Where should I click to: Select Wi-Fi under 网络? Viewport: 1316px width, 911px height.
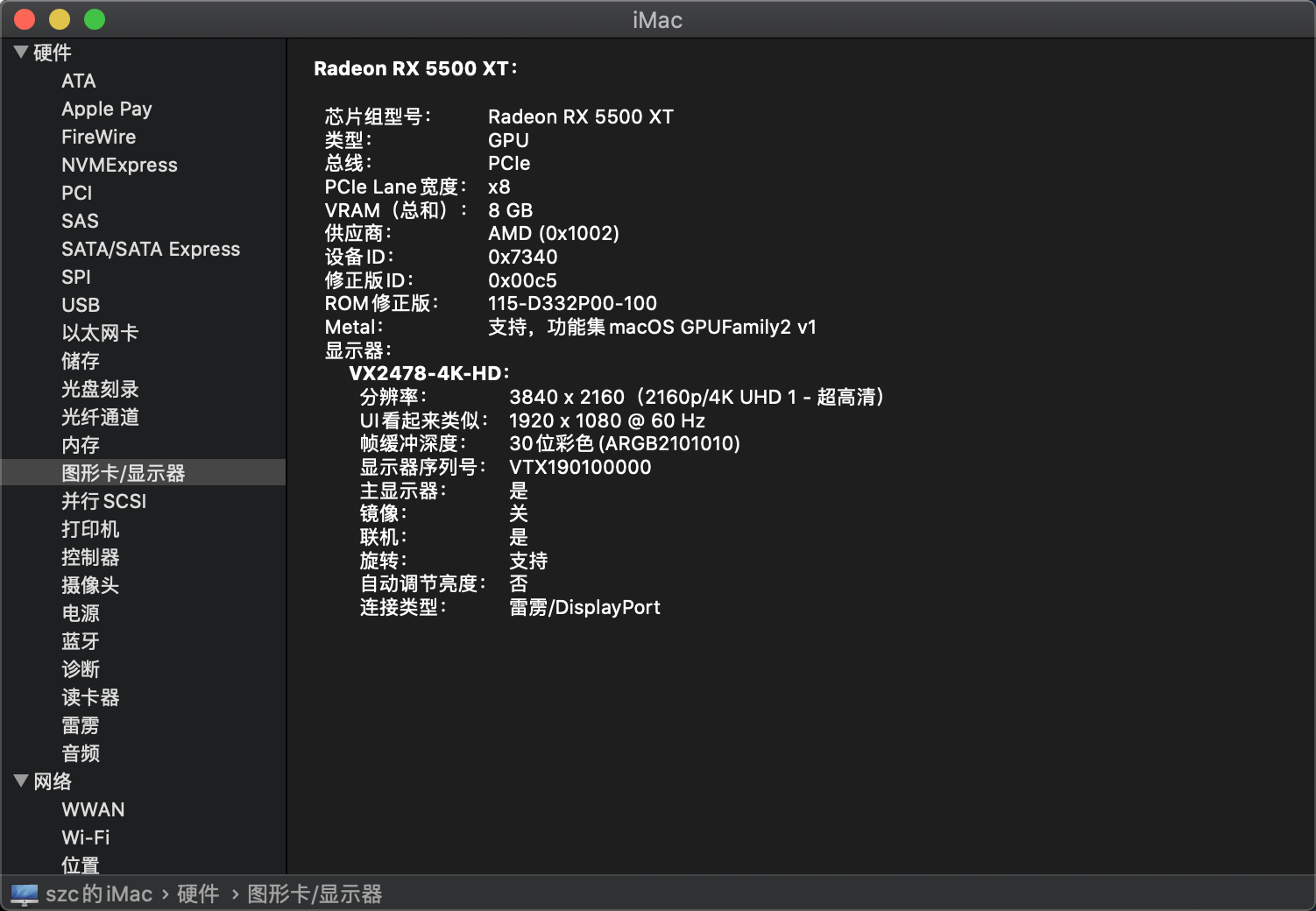(86, 837)
